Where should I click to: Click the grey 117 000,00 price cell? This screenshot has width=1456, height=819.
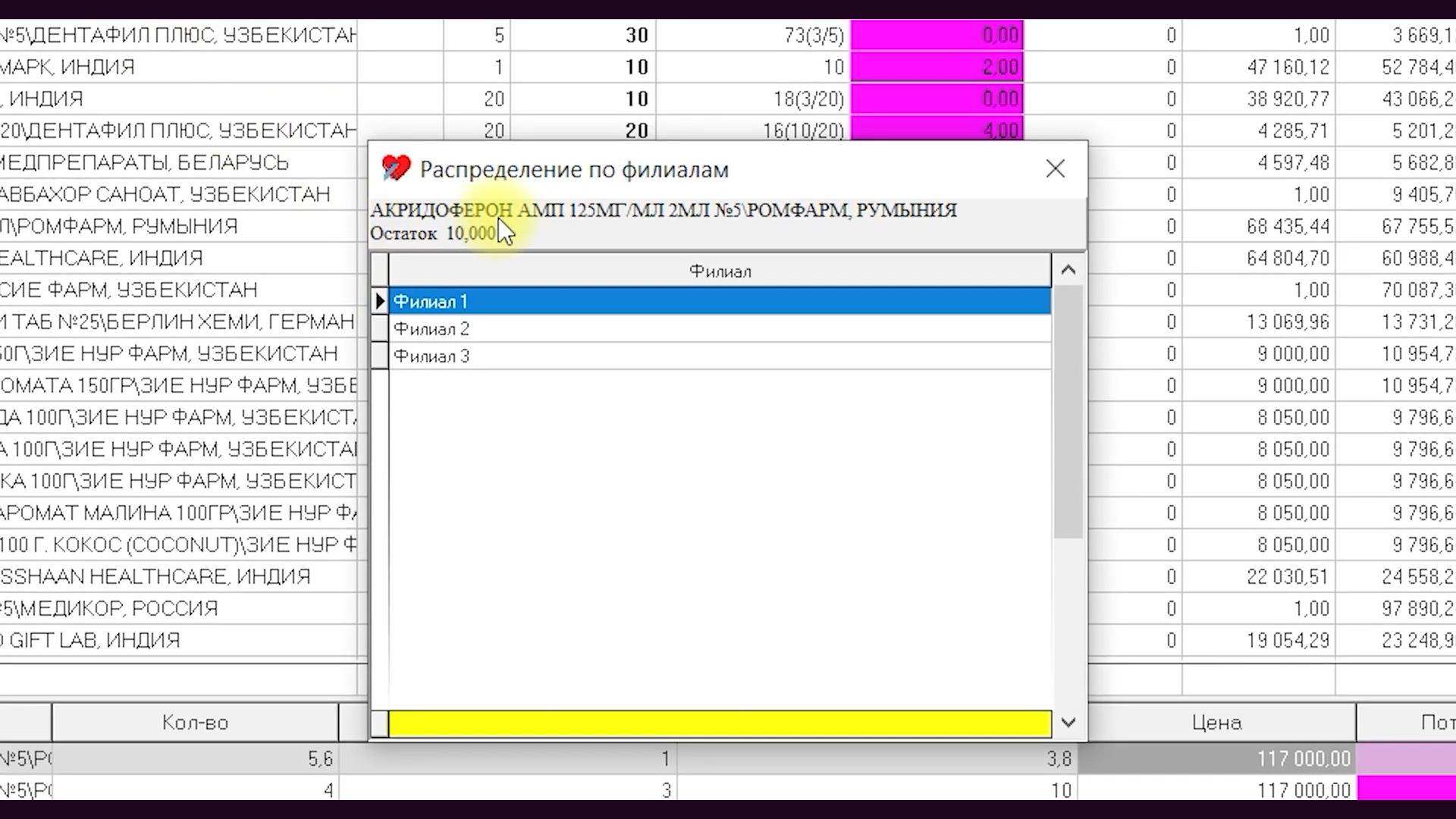pyautogui.click(x=1216, y=758)
